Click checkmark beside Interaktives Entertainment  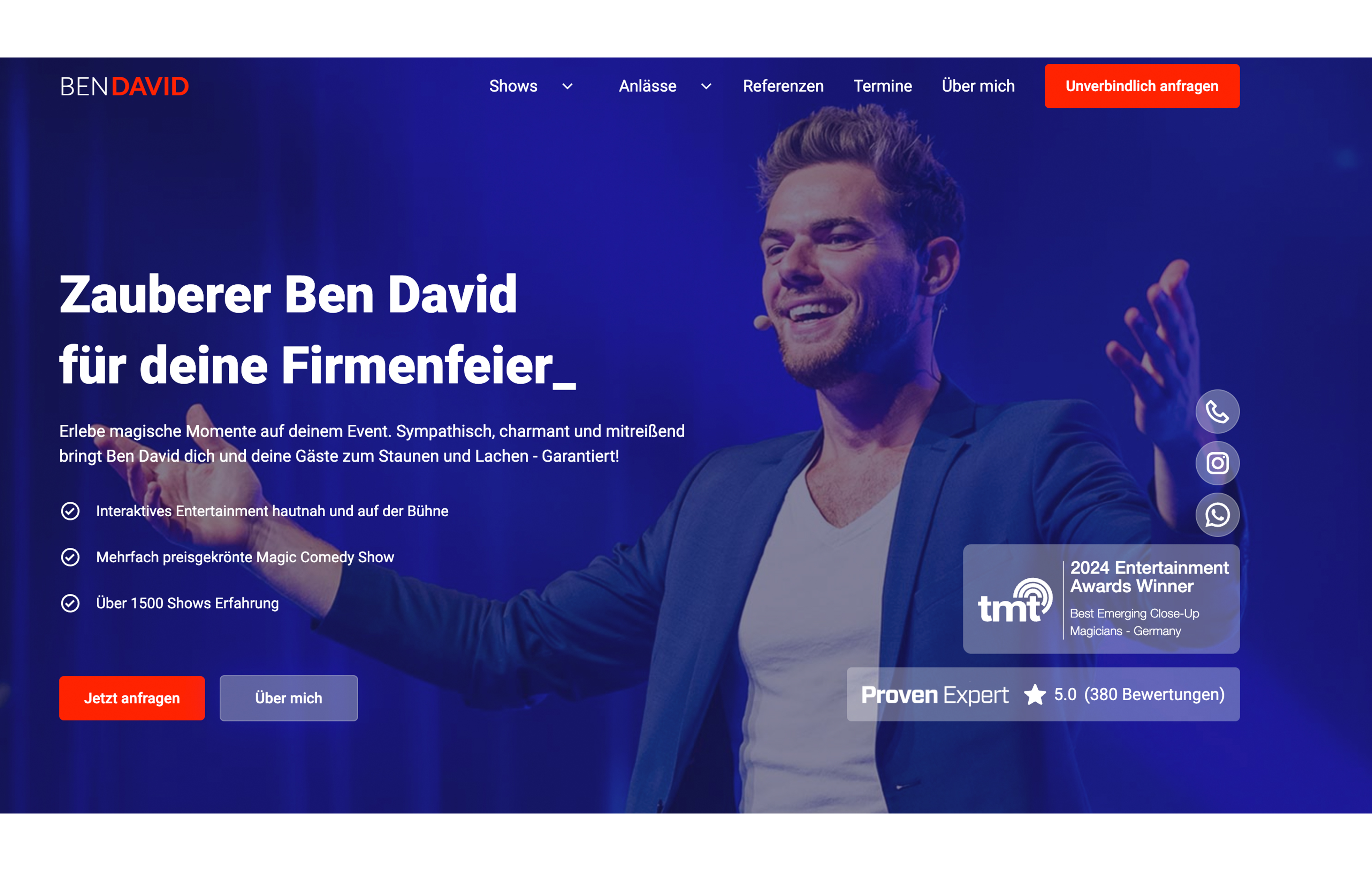click(x=70, y=511)
